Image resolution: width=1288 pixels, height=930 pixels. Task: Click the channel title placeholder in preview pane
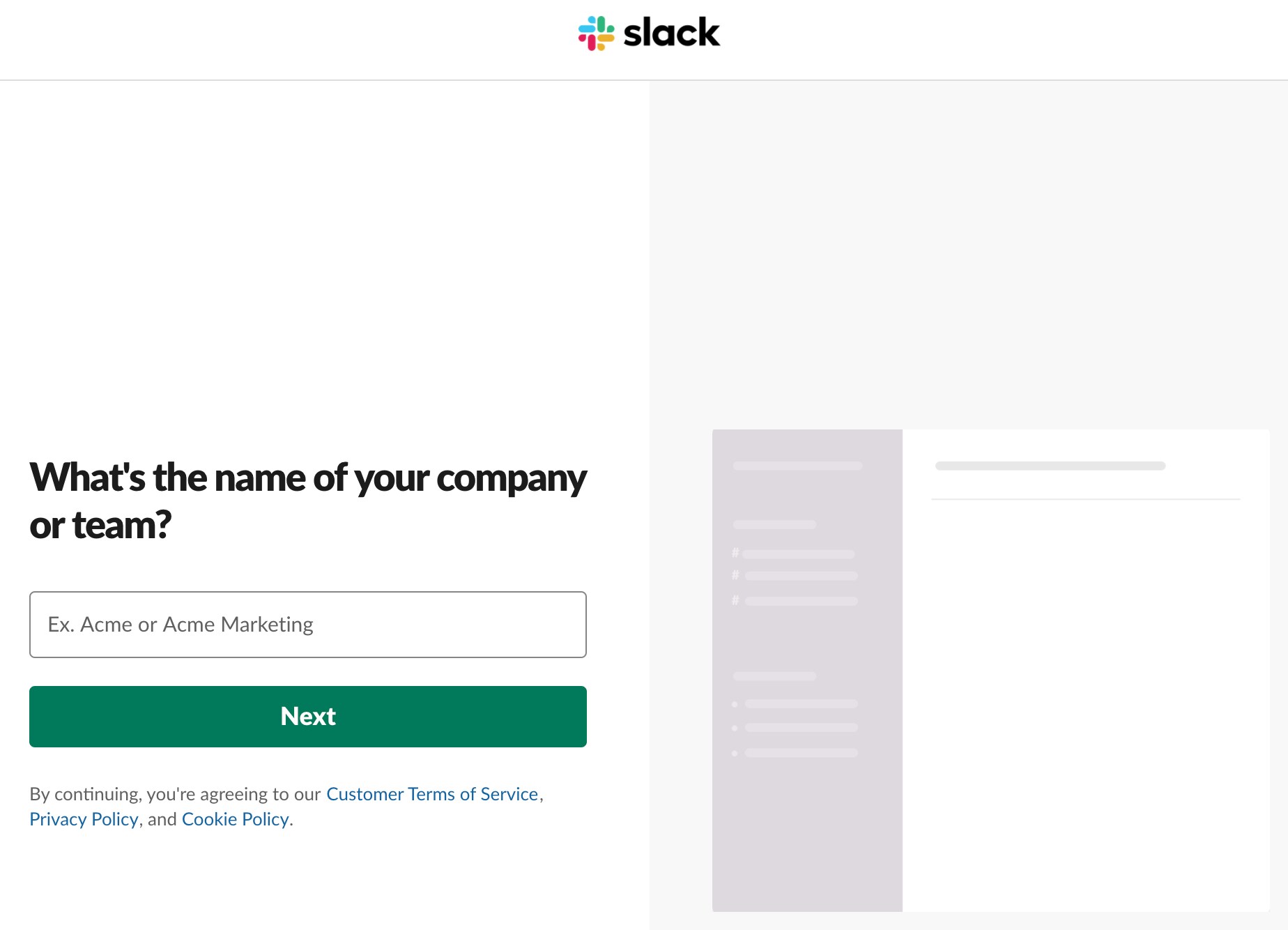(1050, 466)
